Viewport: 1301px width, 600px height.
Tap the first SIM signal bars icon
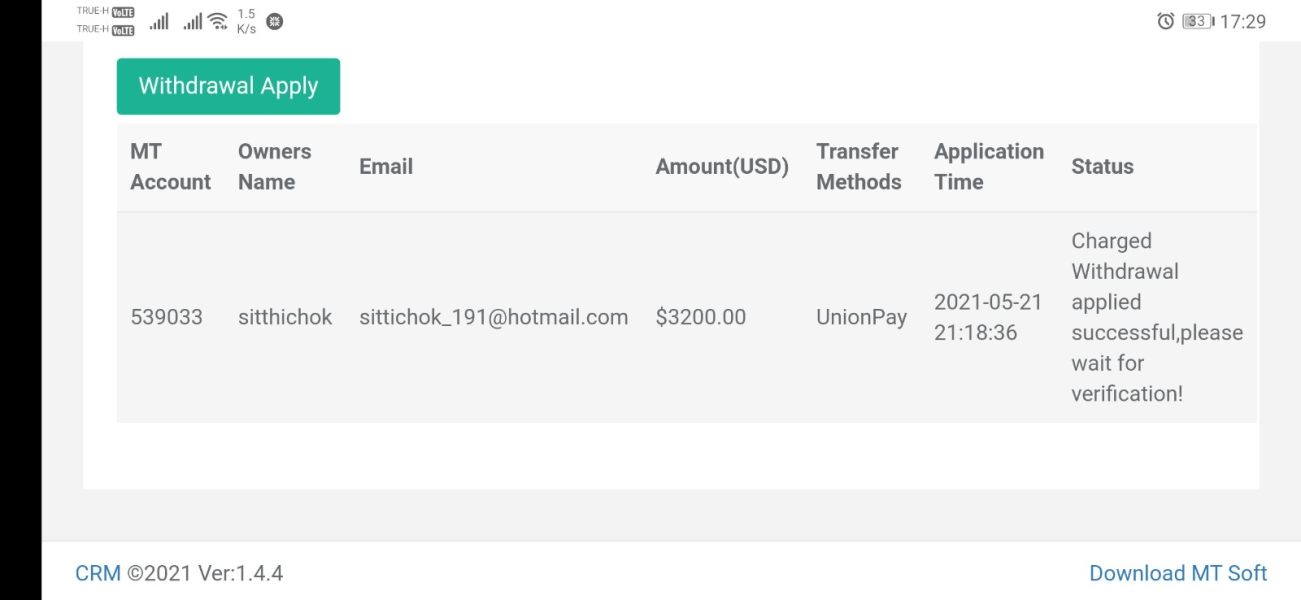pyautogui.click(x=159, y=21)
